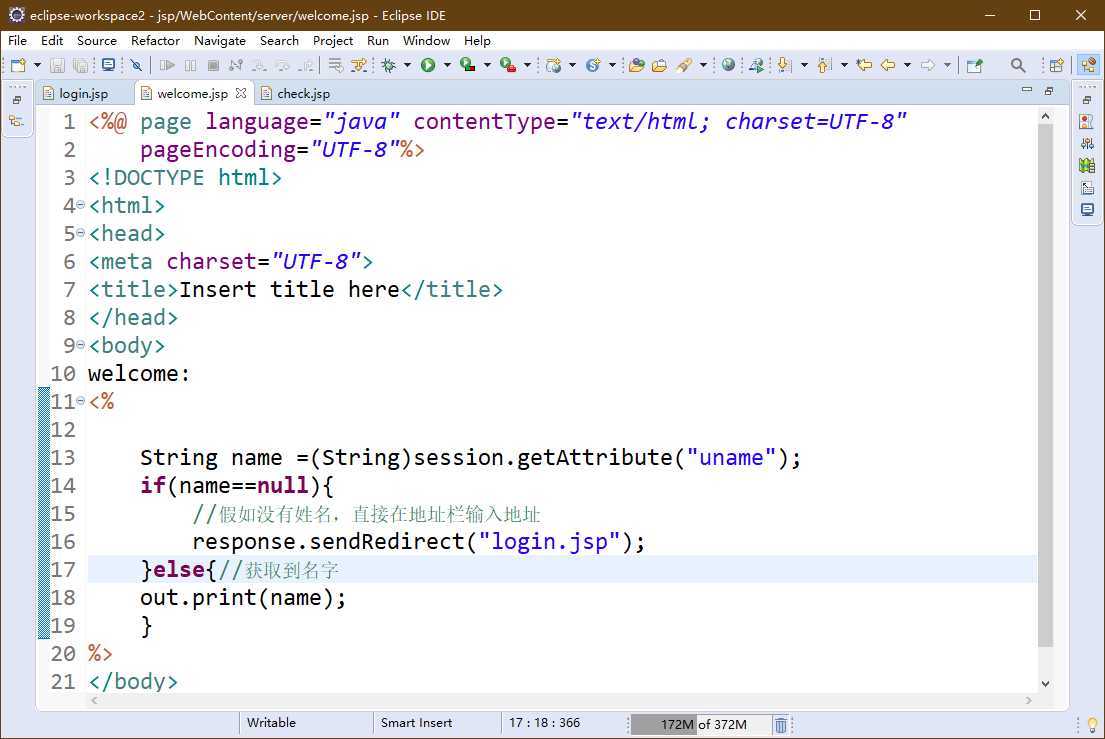Expand the Debug launch dropdown arrow
Screen dimensions: 1105x739
click(407, 66)
